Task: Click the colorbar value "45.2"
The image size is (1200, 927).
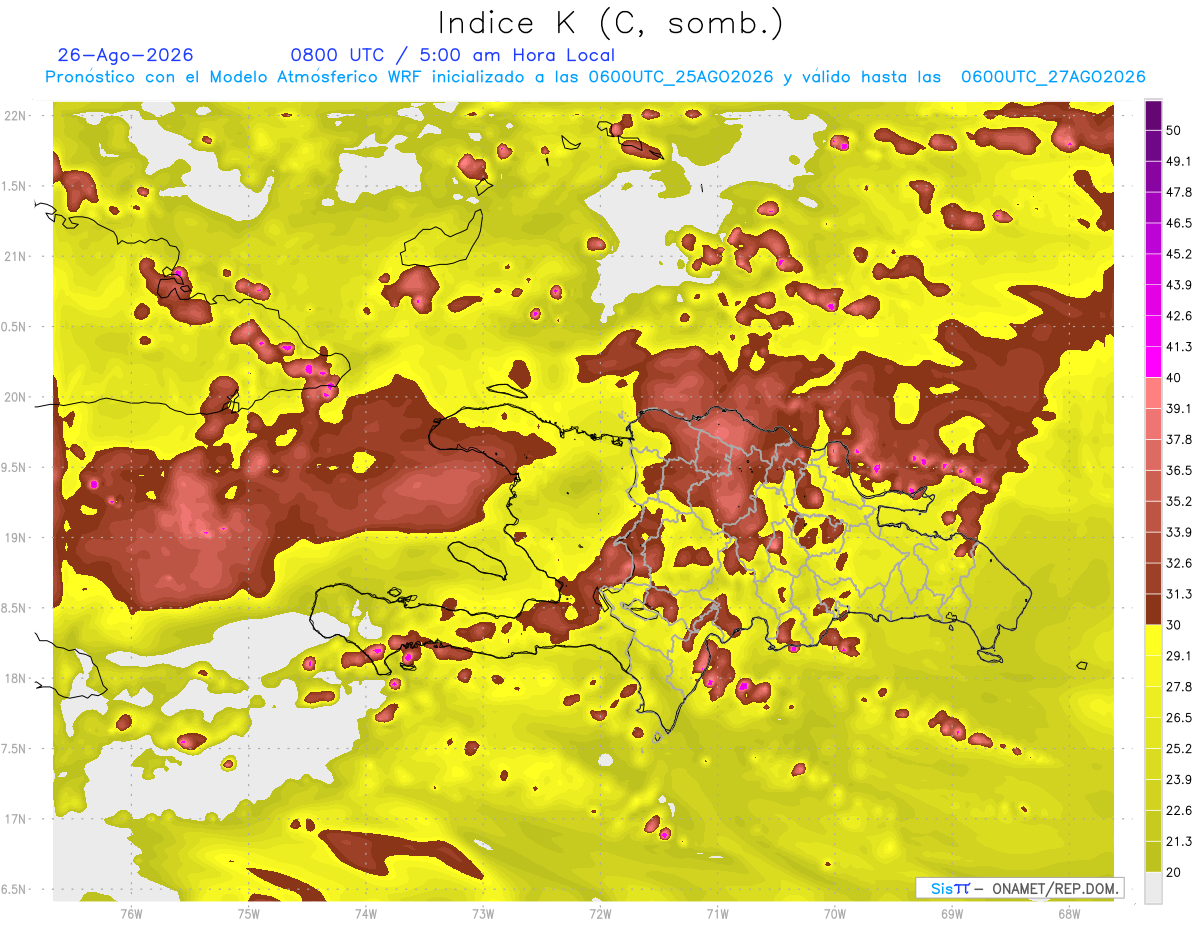Action: point(1179,254)
